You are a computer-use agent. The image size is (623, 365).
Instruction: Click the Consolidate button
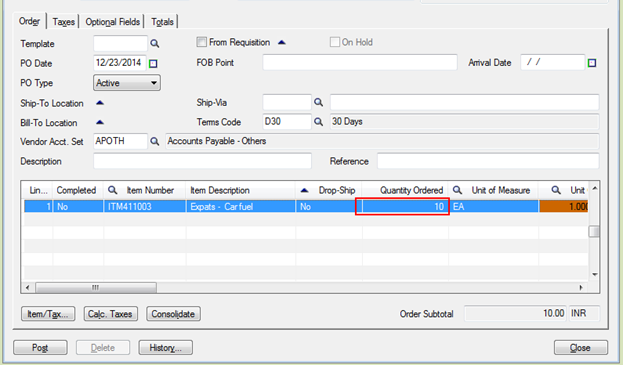click(x=173, y=314)
